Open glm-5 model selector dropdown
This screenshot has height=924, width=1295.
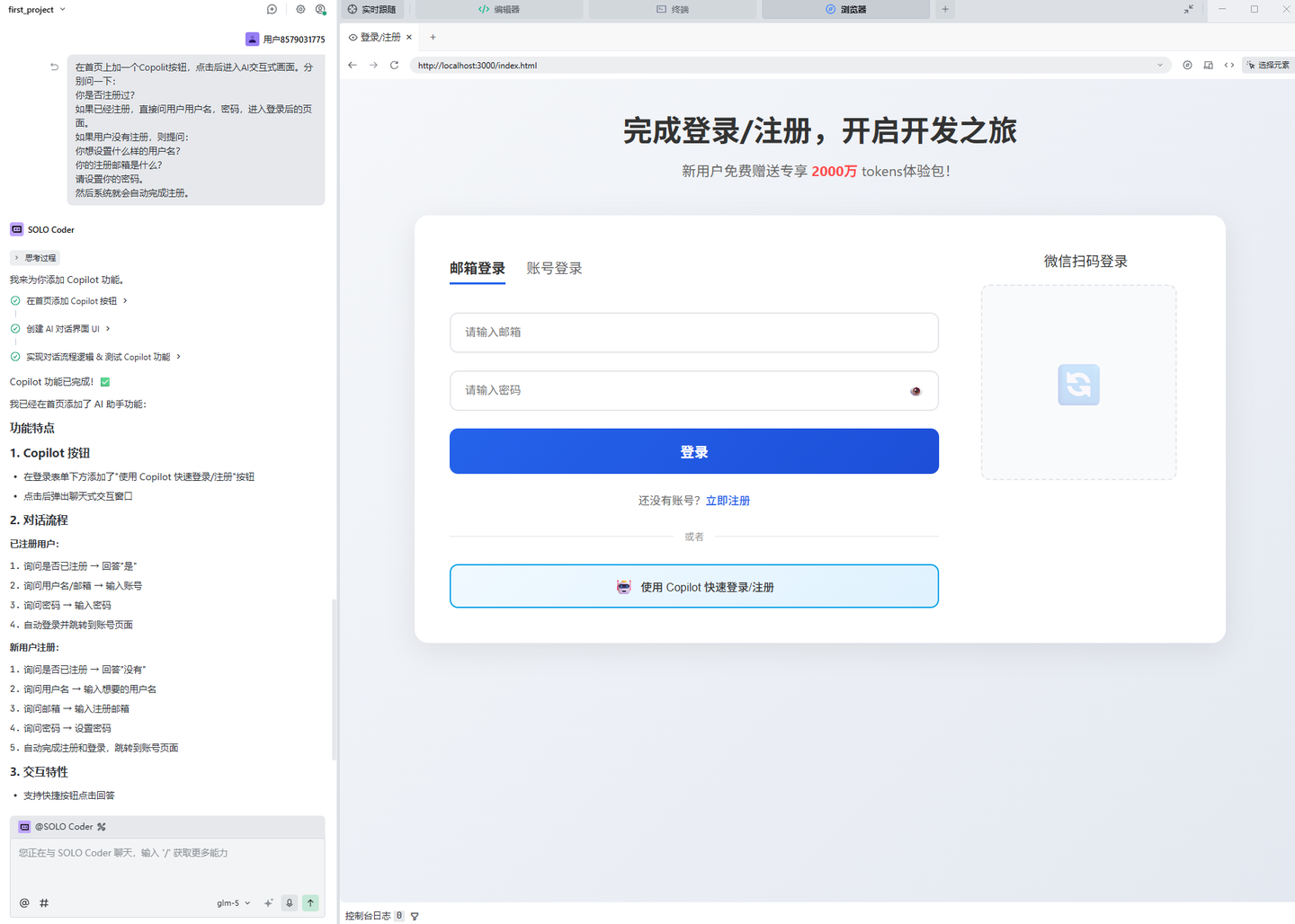point(234,902)
